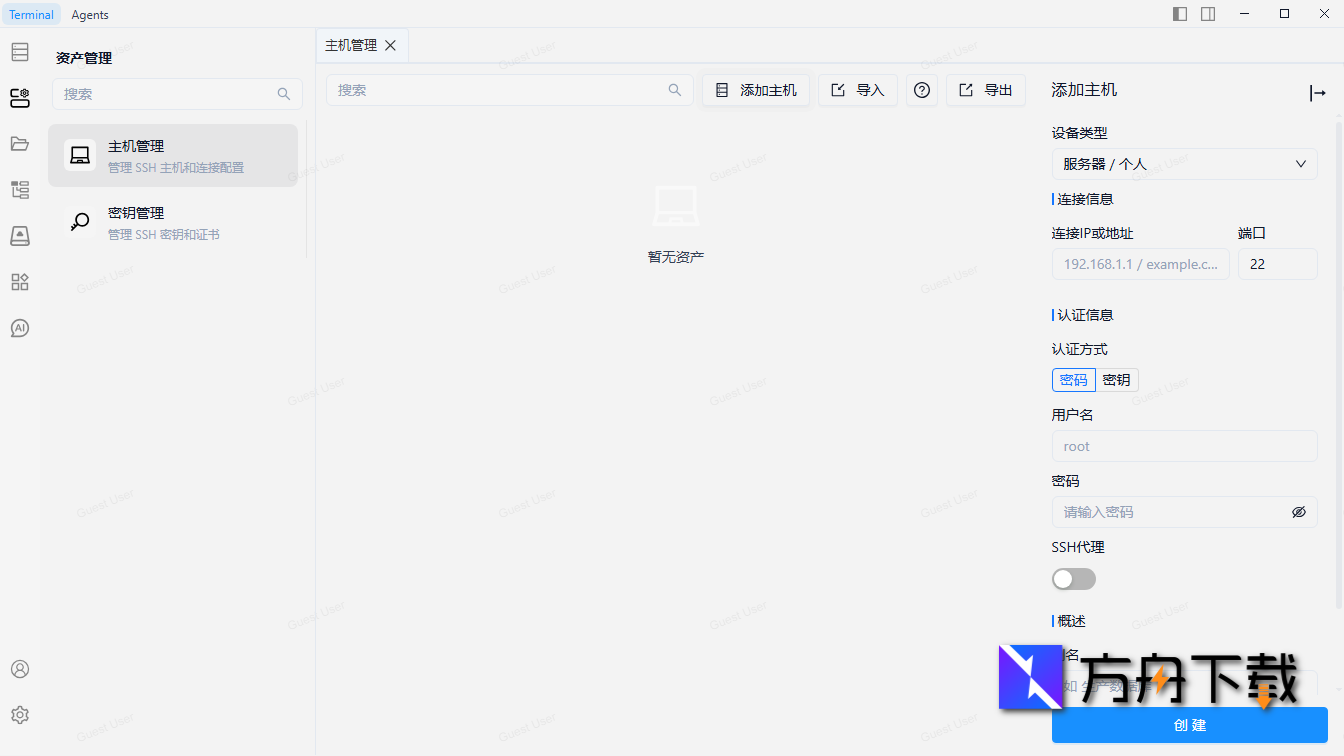Image resolution: width=1344 pixels, height=756 pixels.
Task: Select 密钥 authentication method
Action: coord(1117,380)
